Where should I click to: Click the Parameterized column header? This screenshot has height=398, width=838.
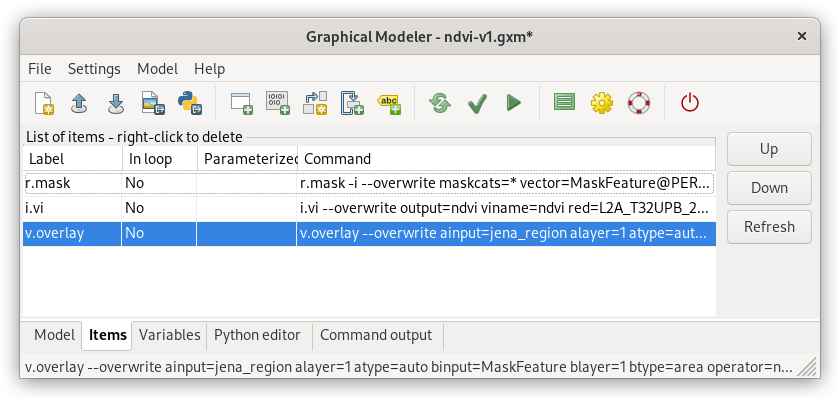(x=247, y=159)
